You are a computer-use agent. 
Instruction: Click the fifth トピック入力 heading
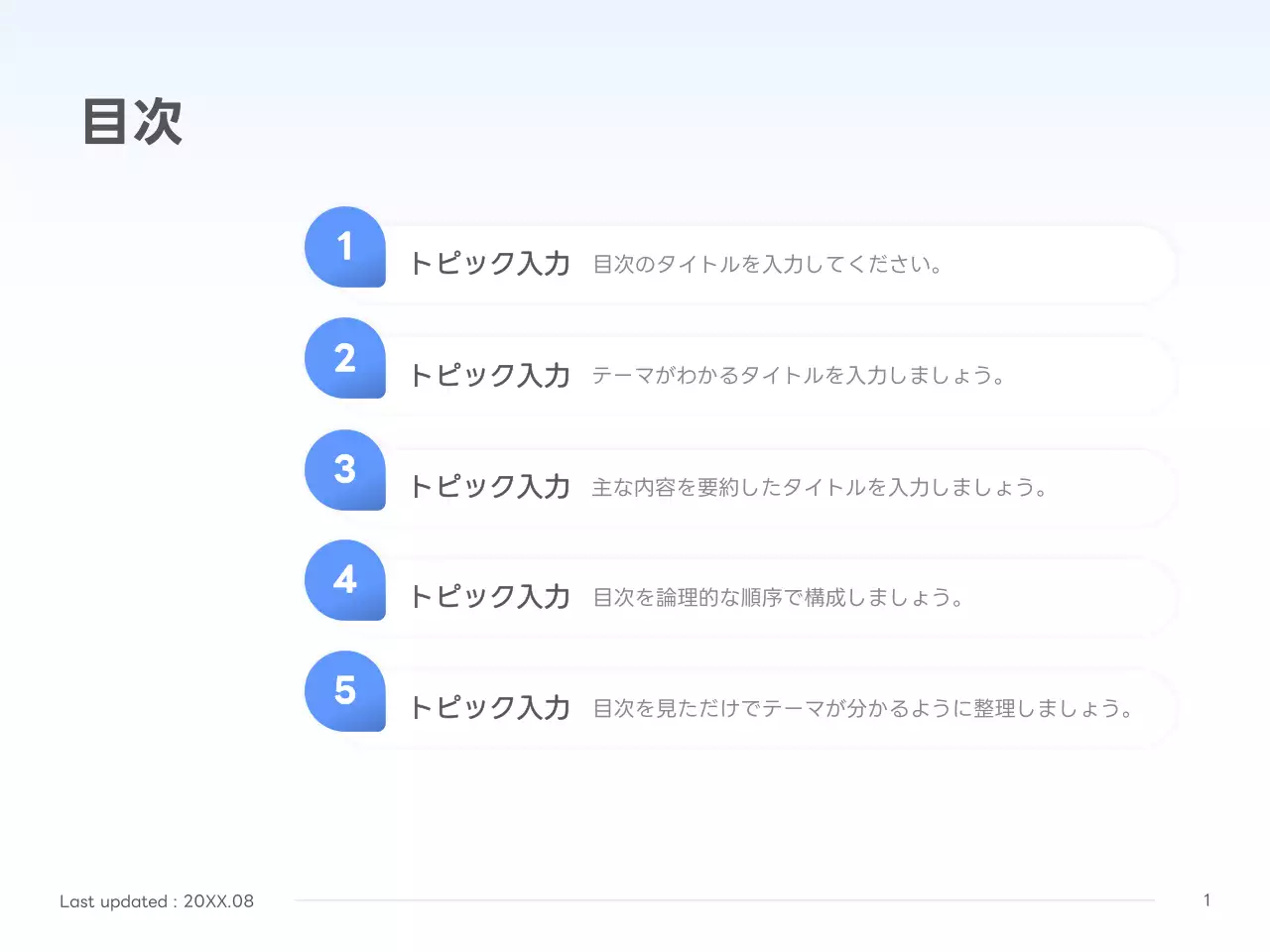tap(490, 709)
